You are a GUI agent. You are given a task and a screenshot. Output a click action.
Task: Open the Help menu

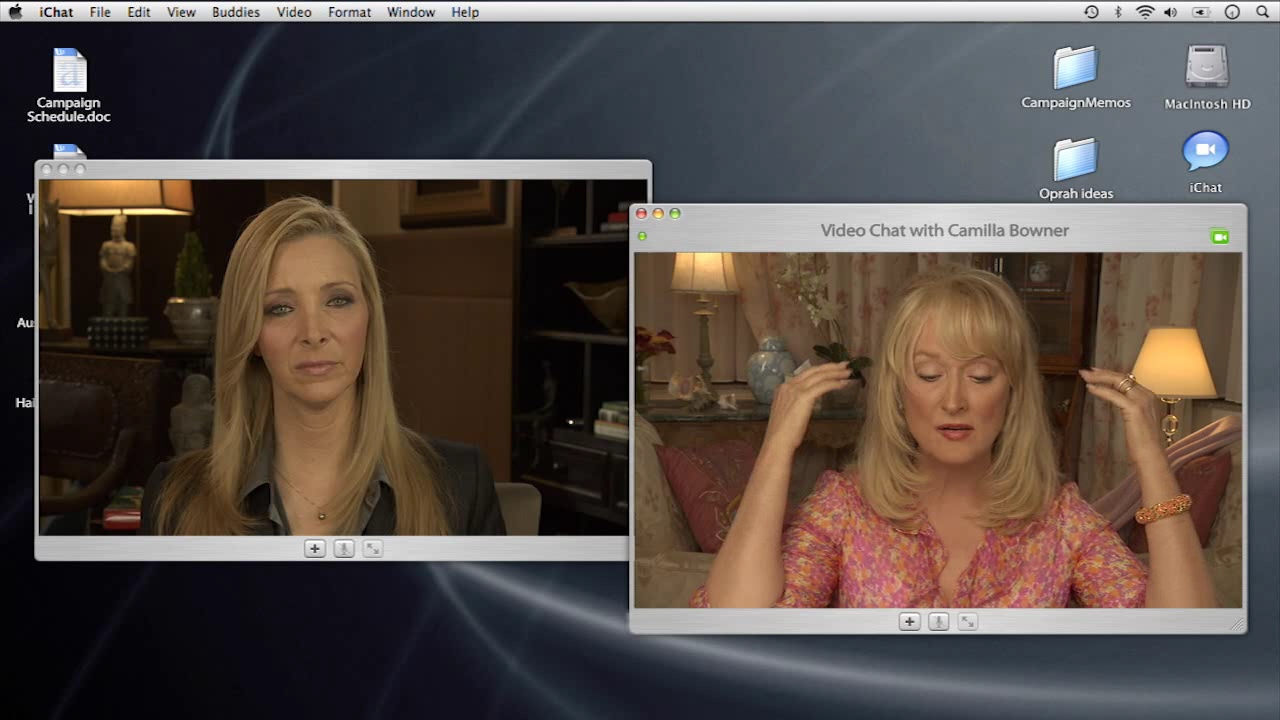click(465, 12)
